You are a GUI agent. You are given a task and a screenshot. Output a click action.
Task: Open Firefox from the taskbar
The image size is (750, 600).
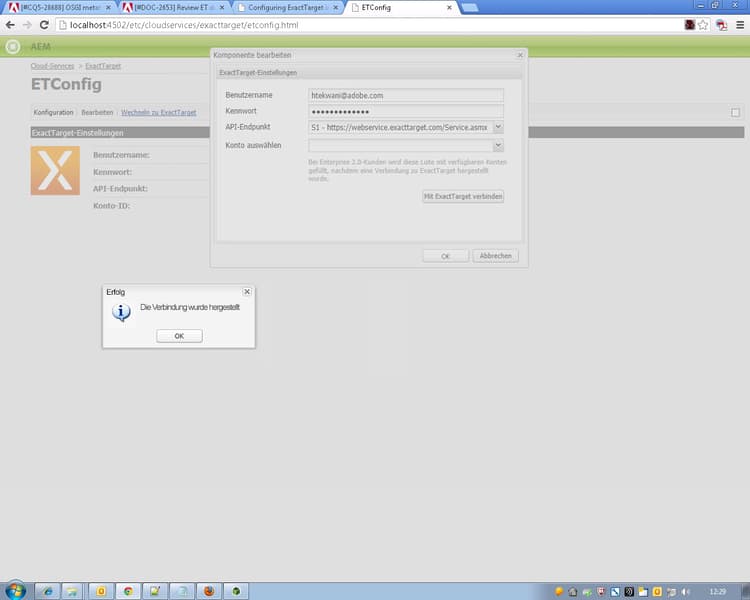tap(209, 591)
